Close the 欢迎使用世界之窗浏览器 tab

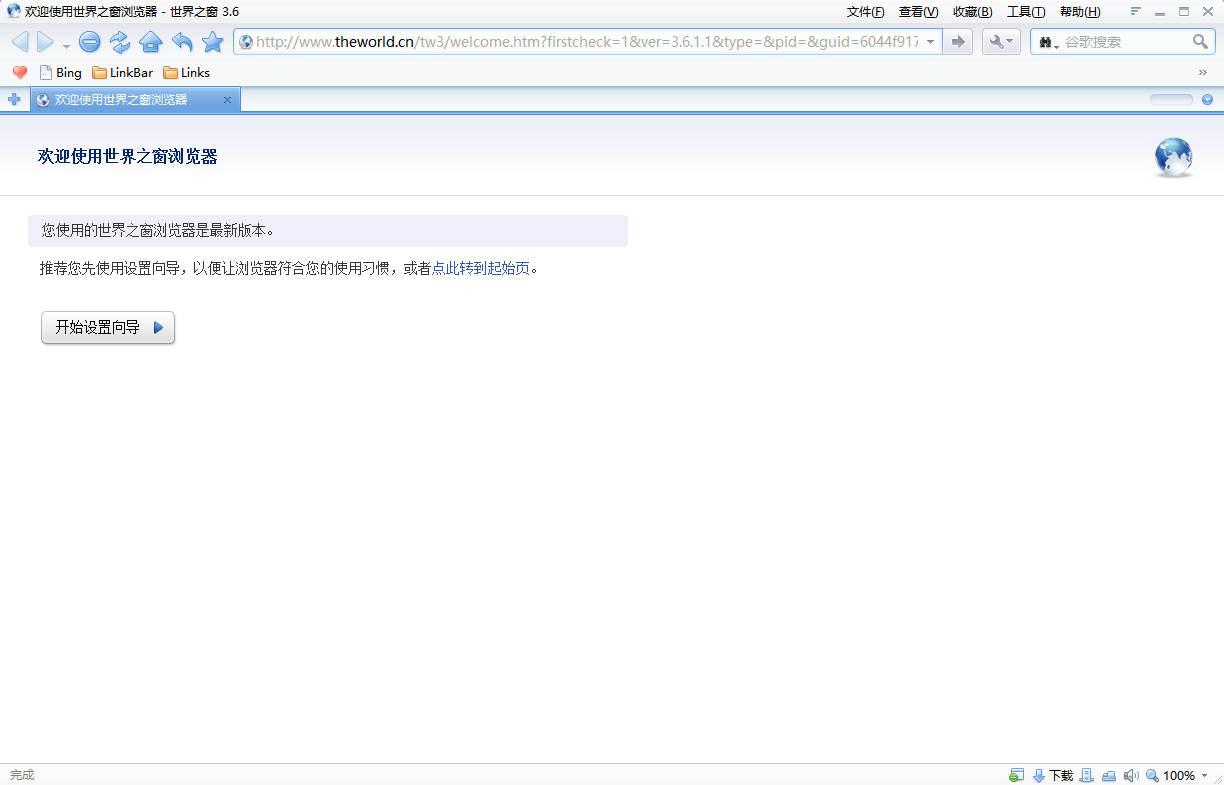[x=227, y=100]
